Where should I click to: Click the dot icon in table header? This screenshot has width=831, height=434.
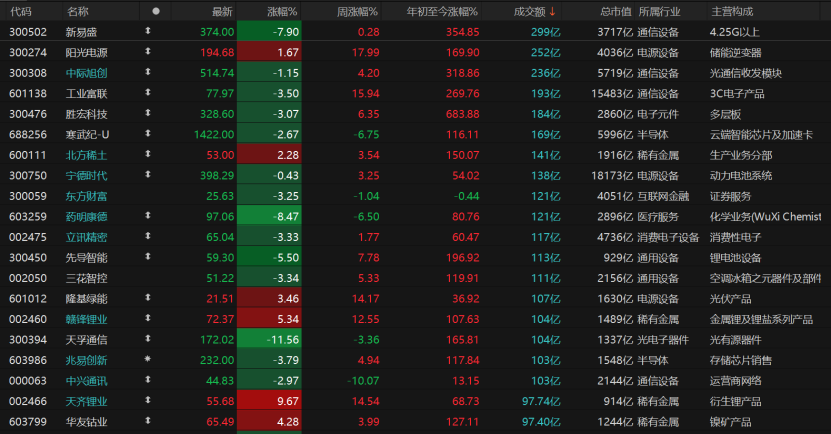tap(155, 11)
